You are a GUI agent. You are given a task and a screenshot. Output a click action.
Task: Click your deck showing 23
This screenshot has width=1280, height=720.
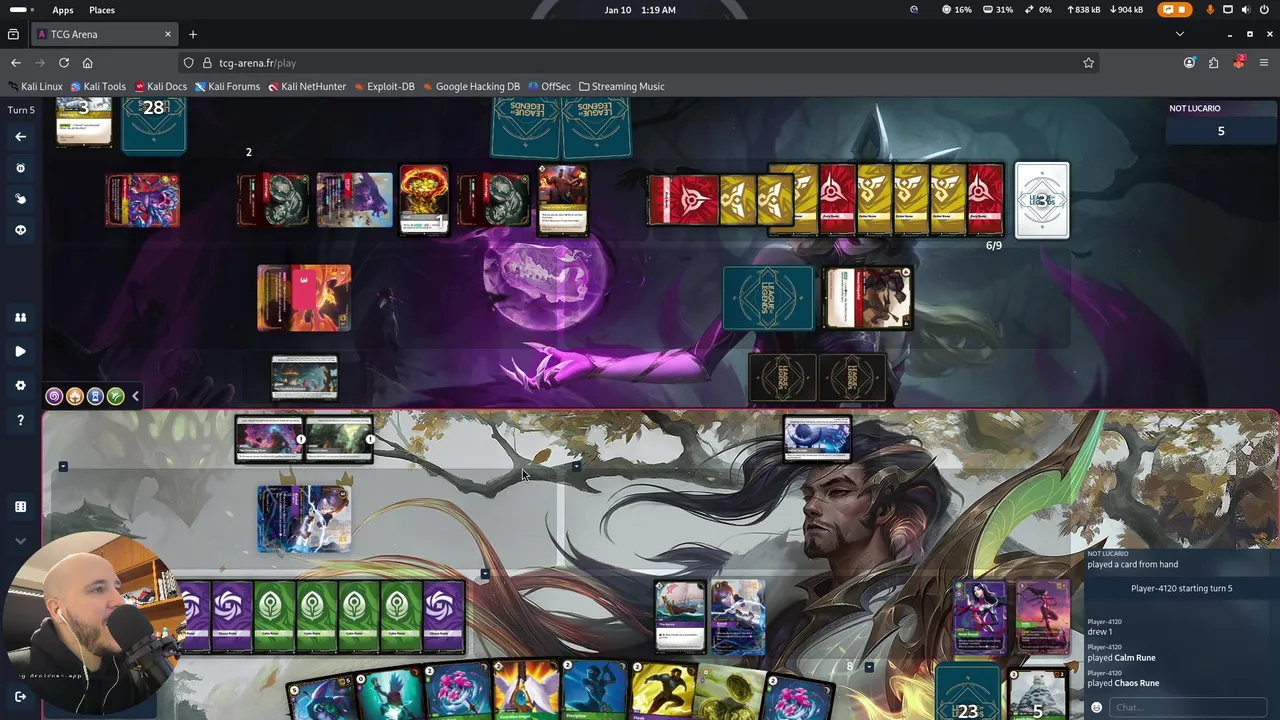pos(968,694)
